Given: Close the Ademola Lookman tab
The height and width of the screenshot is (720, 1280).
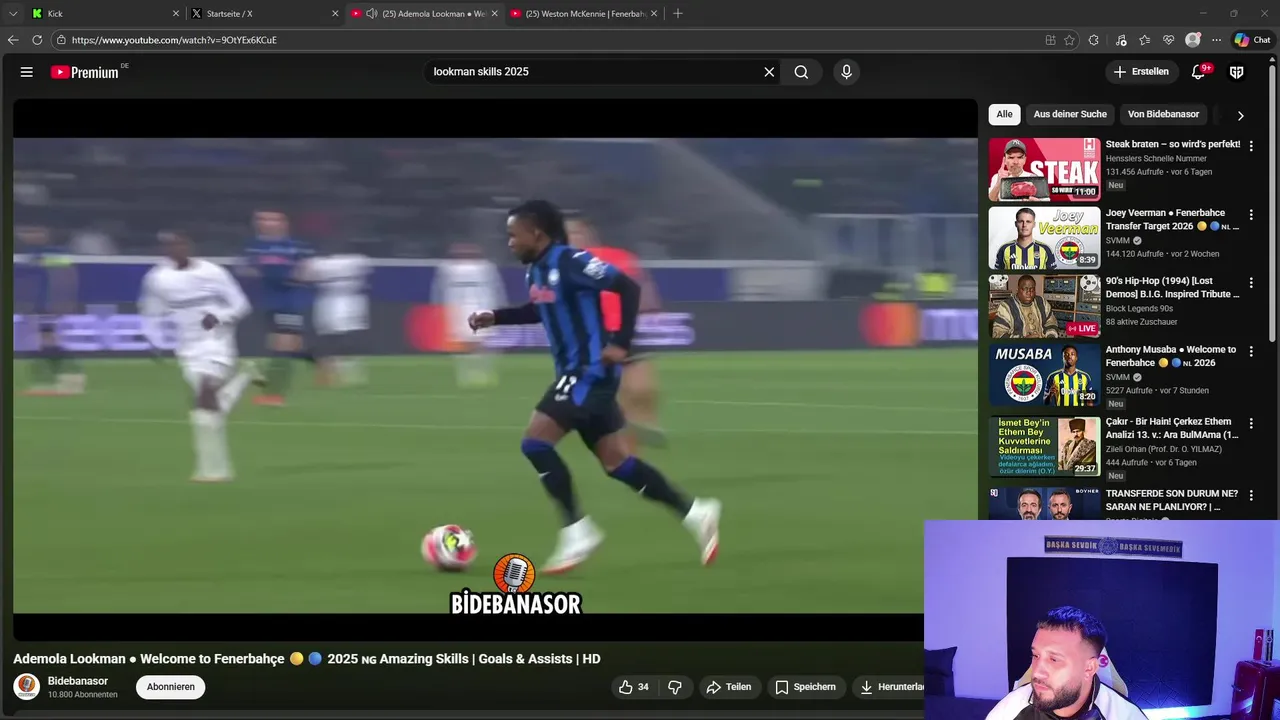Looking at the screenshot, I should pos(494,14).
